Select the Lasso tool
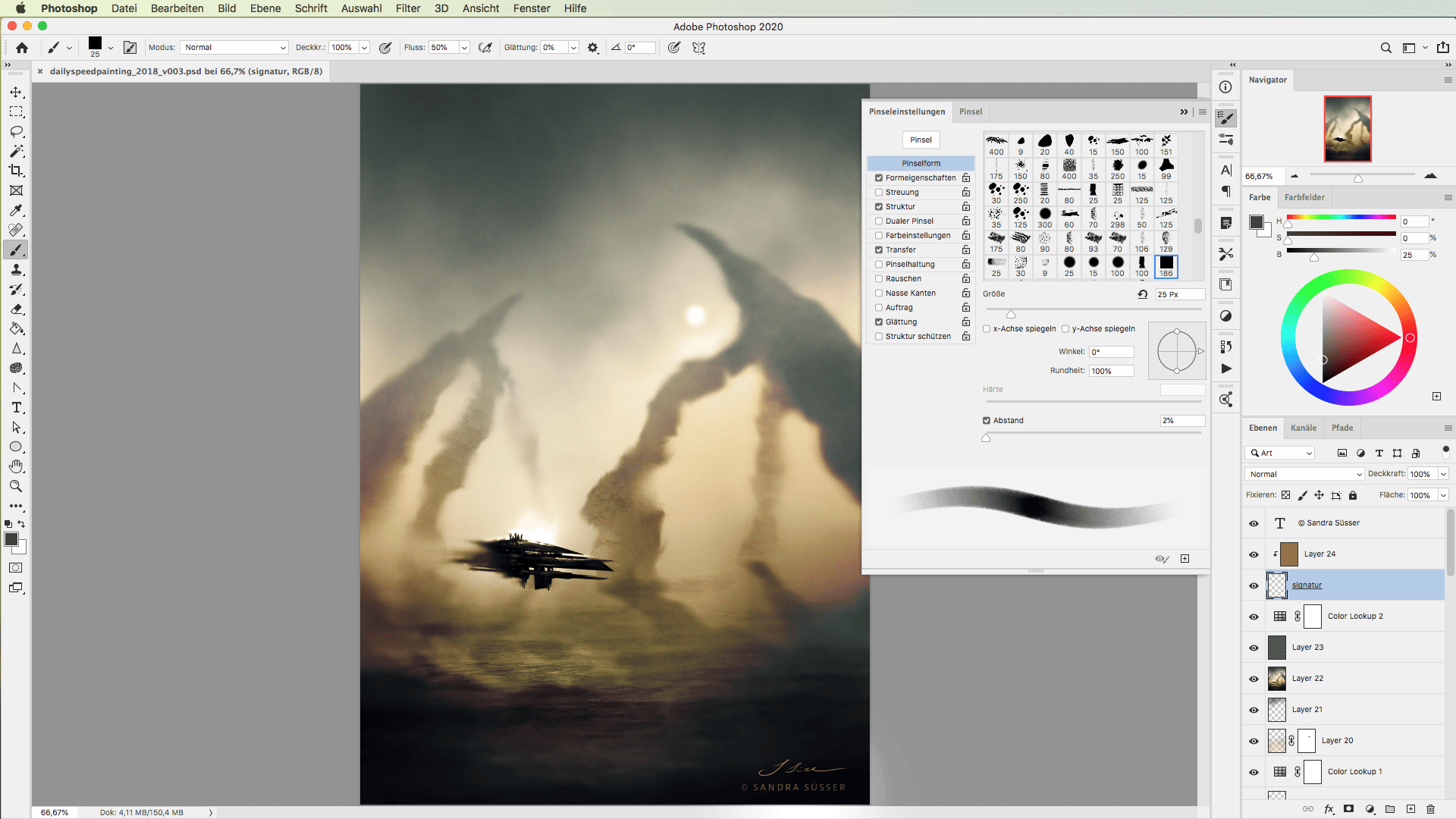Image resolution: width=1456 pixels, height=819 pixels. tap(16, 131)
